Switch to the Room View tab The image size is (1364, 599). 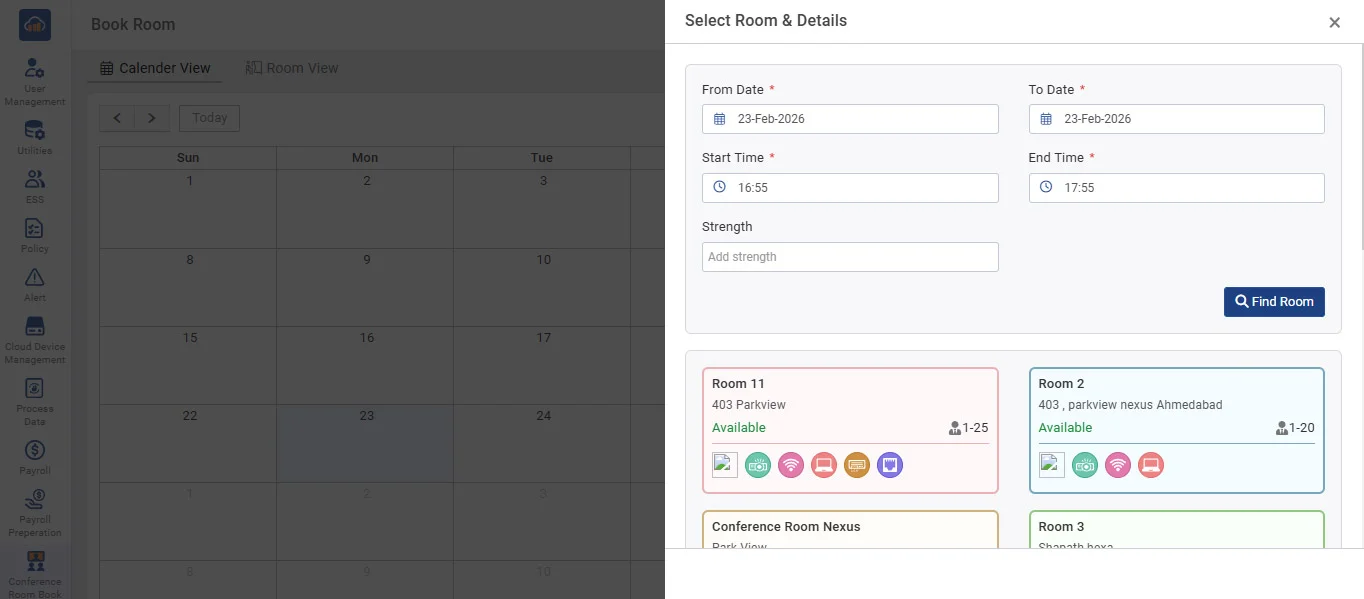tap(292, 68)
